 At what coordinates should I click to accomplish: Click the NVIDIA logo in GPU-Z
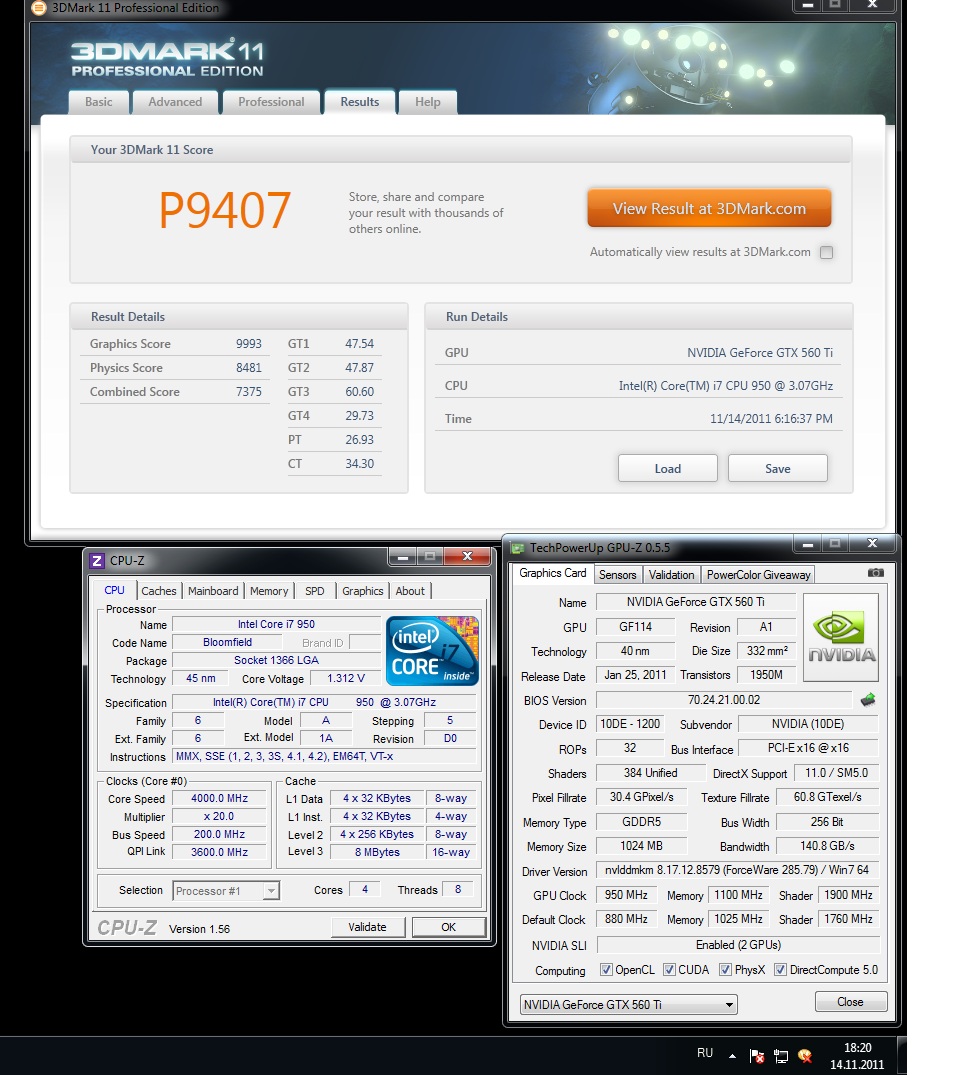[841, 637]
